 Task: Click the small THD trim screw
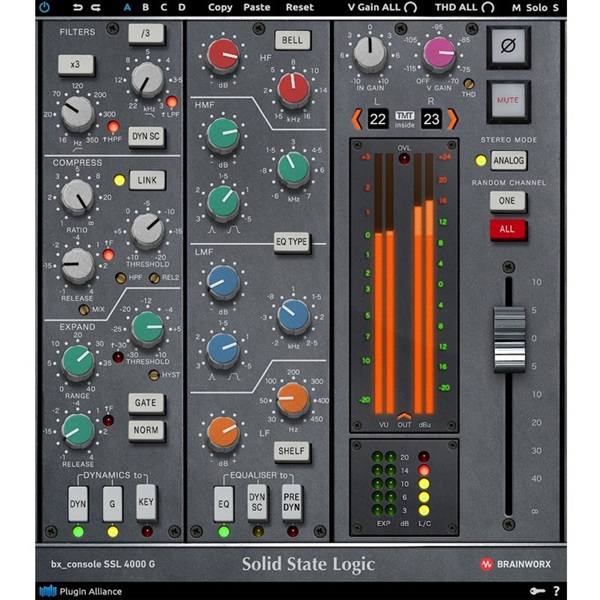(469, 83)
